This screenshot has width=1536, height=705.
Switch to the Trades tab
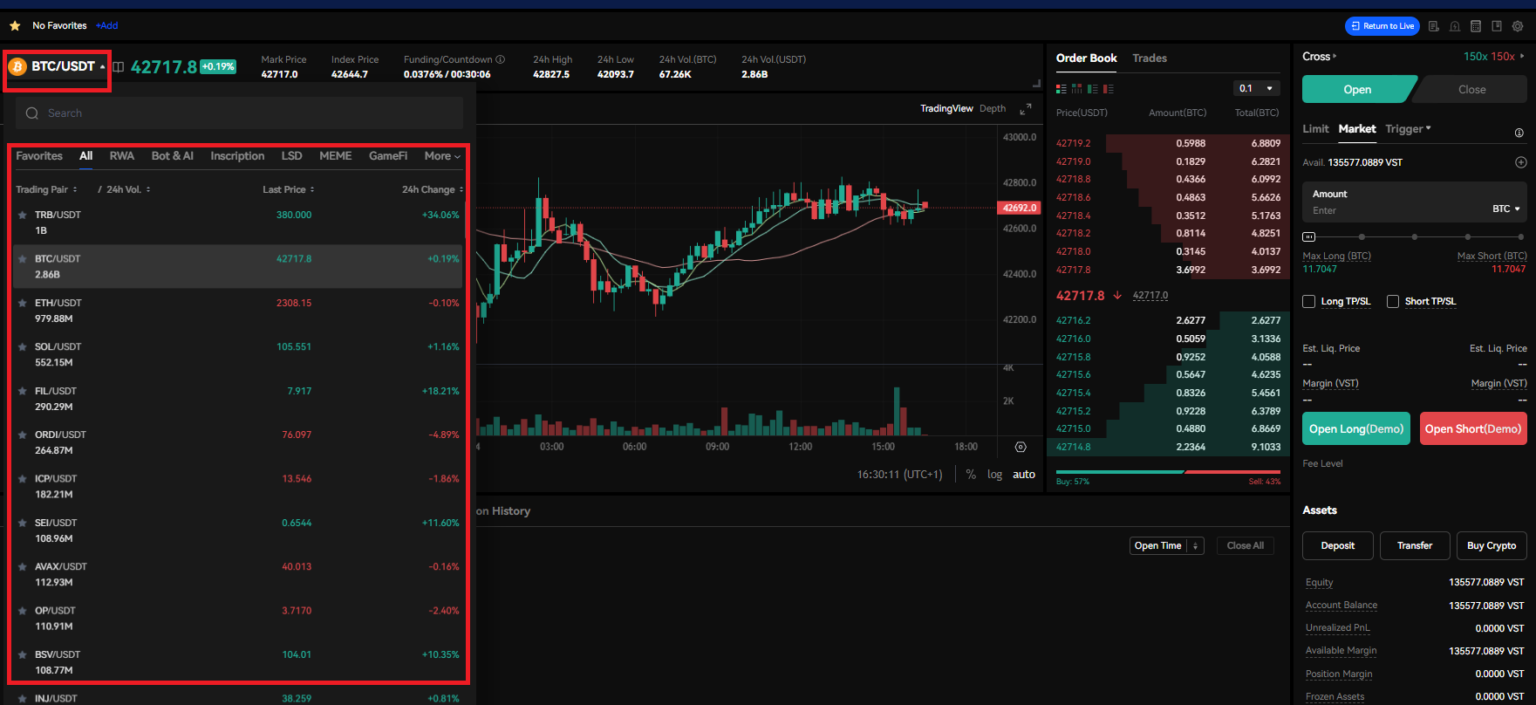click(1149, 58)
